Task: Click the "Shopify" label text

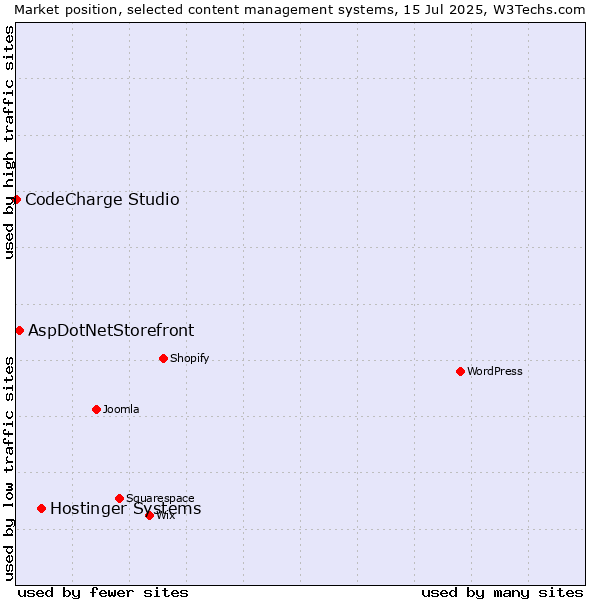Action: (189, 359)
